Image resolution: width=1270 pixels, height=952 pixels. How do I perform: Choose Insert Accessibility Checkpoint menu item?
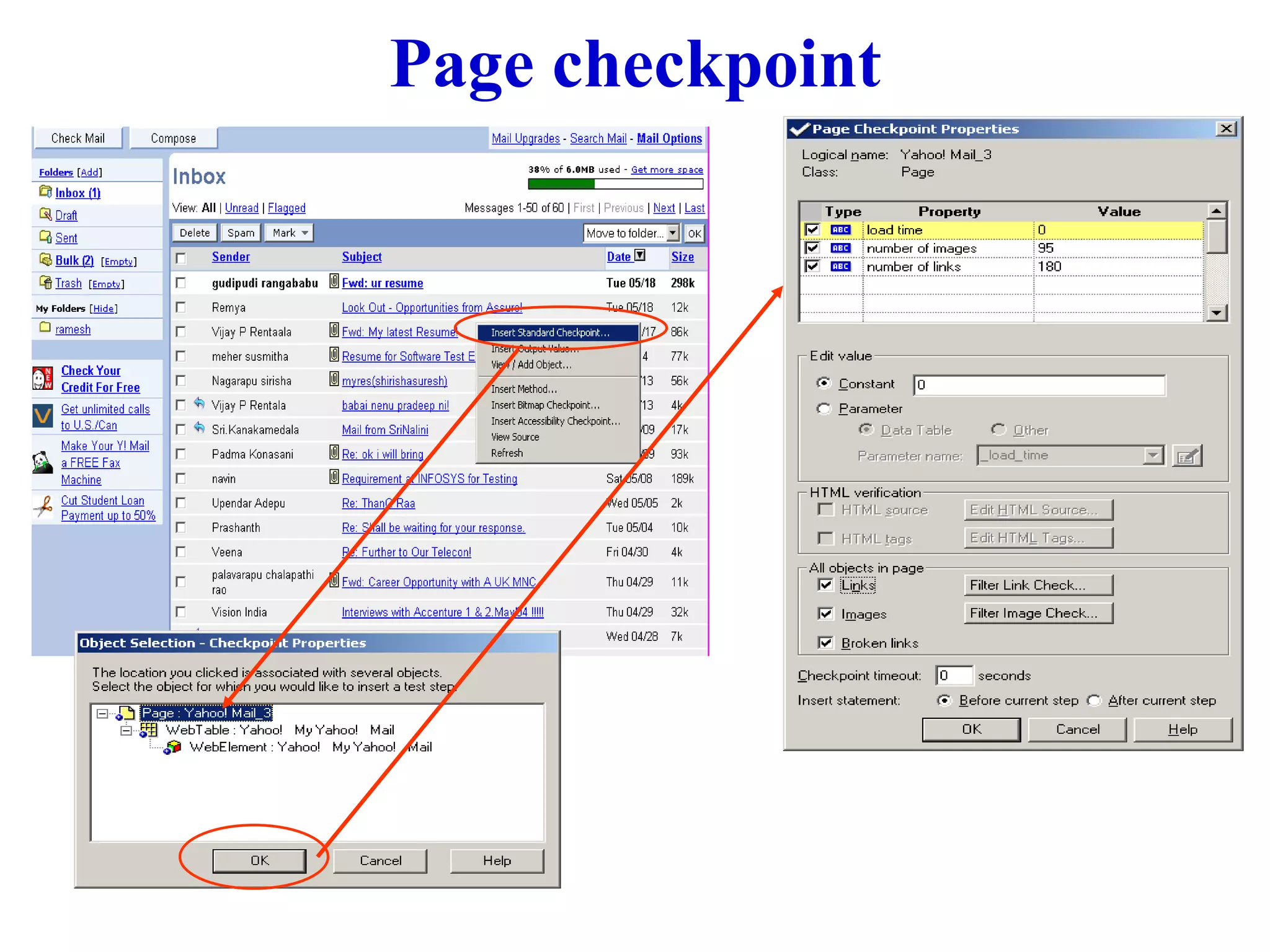[558, 421]
